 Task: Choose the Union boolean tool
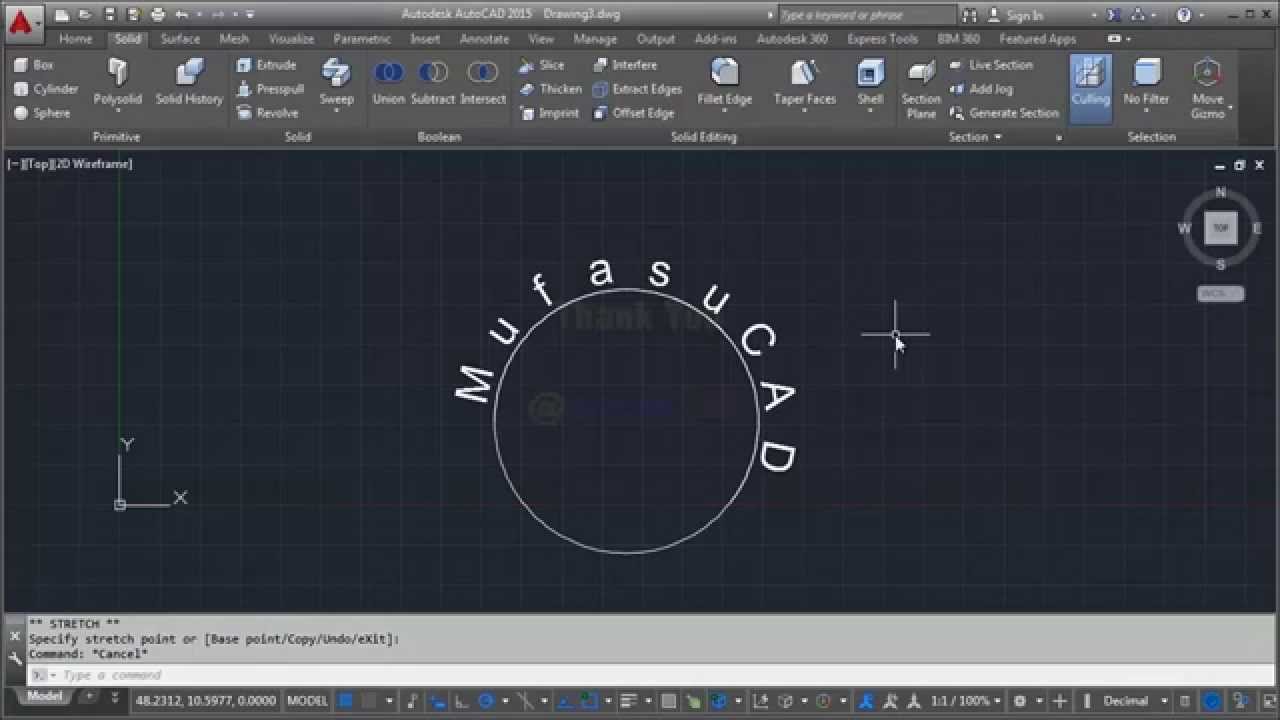point(388,82)
